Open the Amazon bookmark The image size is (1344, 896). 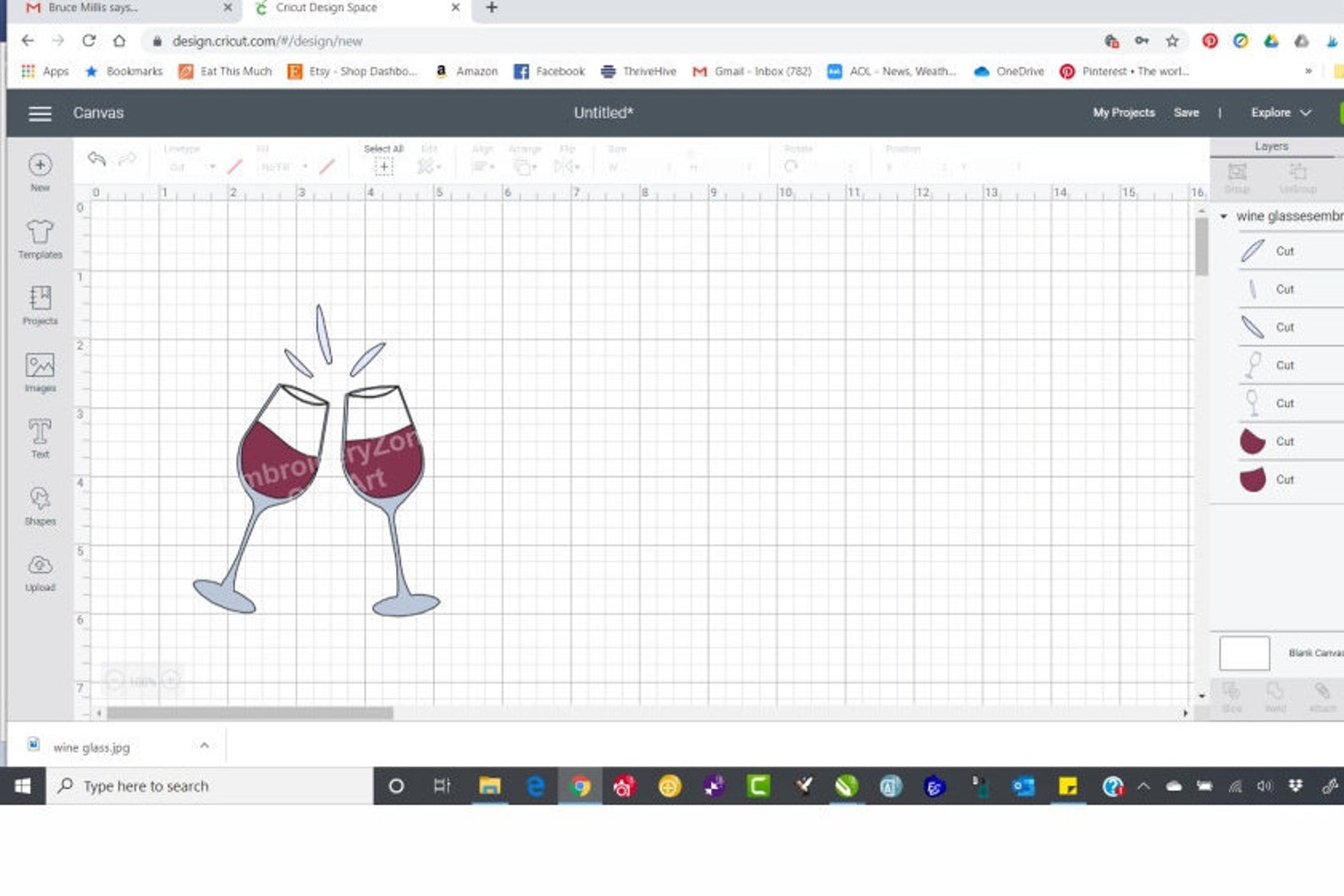466,71
